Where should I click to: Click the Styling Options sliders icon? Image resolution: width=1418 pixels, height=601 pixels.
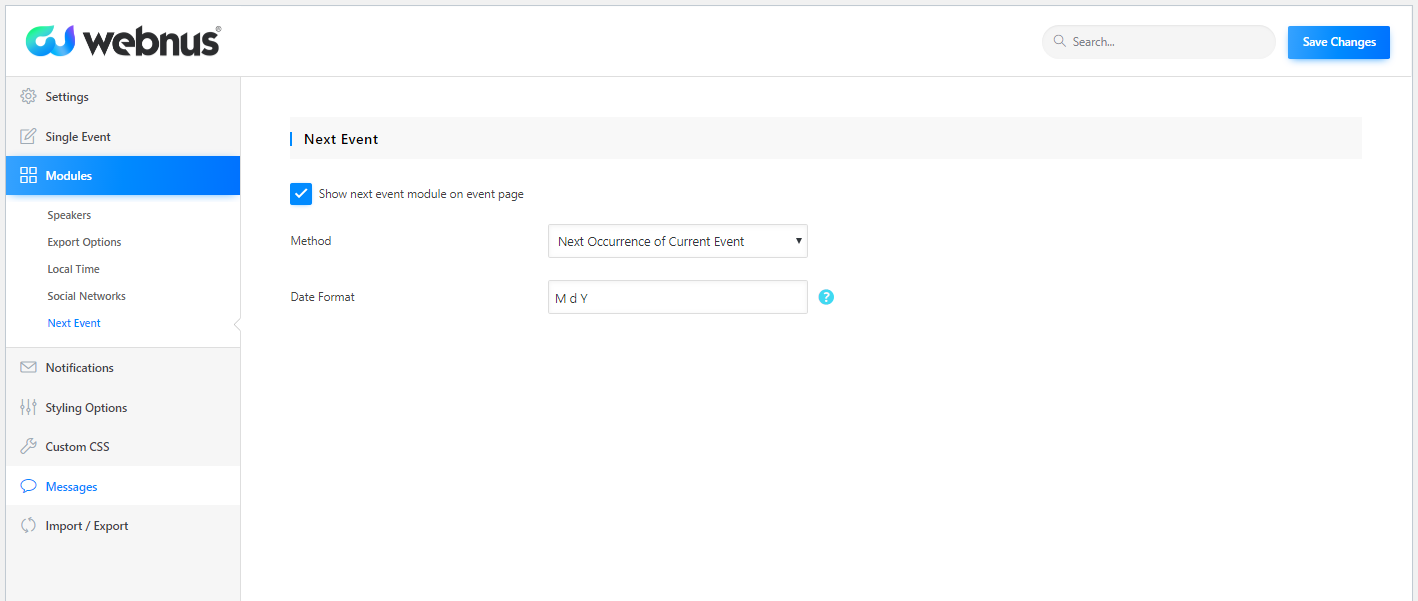28,408
